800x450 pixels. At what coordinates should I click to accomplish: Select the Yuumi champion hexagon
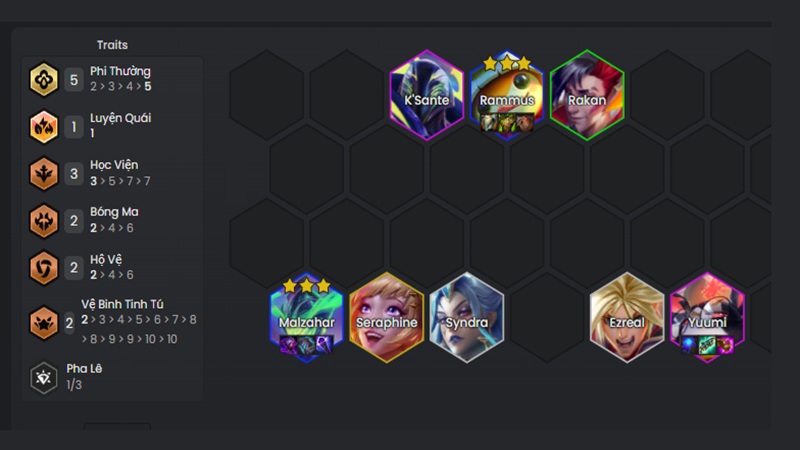707,317
